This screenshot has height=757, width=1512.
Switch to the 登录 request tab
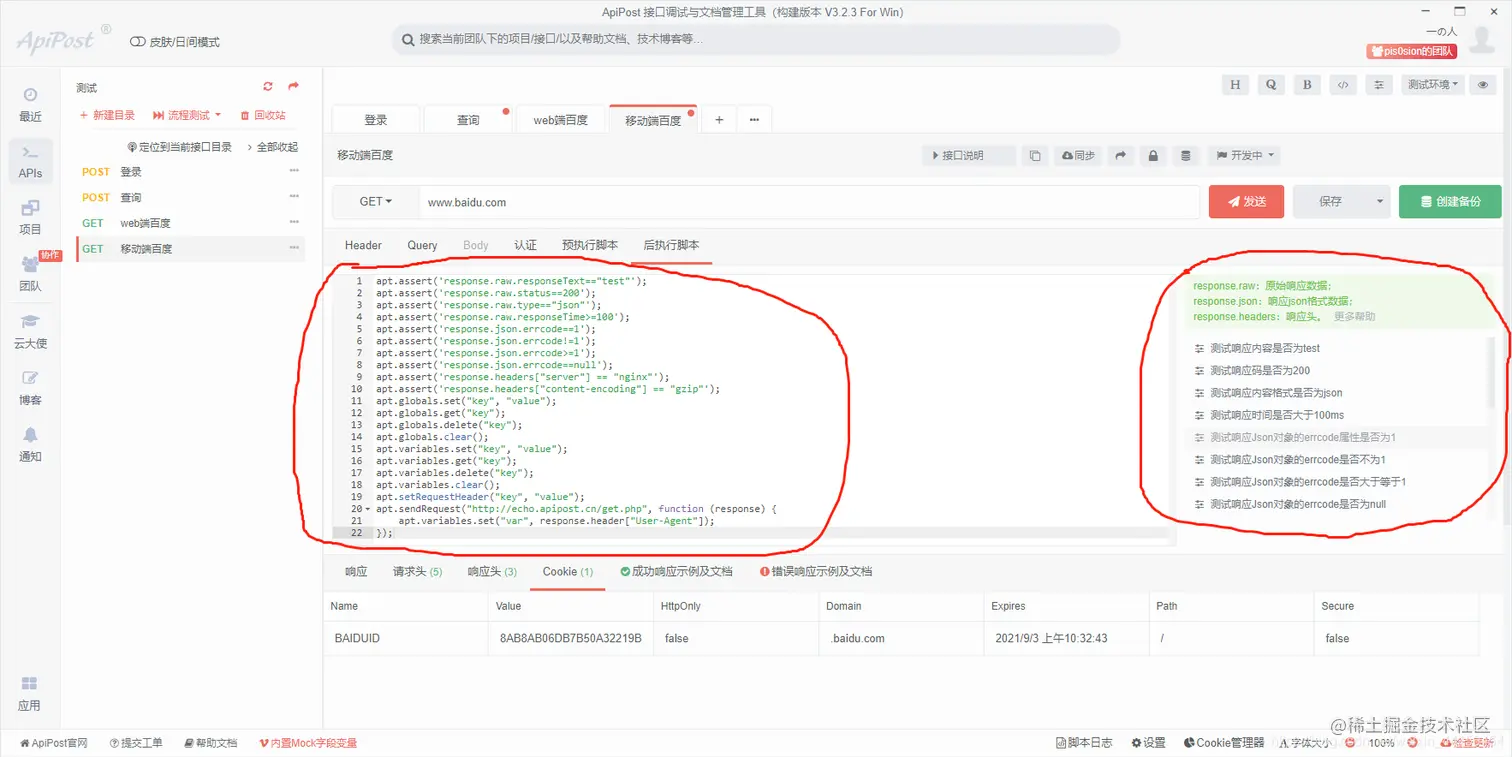pos(376,120)
